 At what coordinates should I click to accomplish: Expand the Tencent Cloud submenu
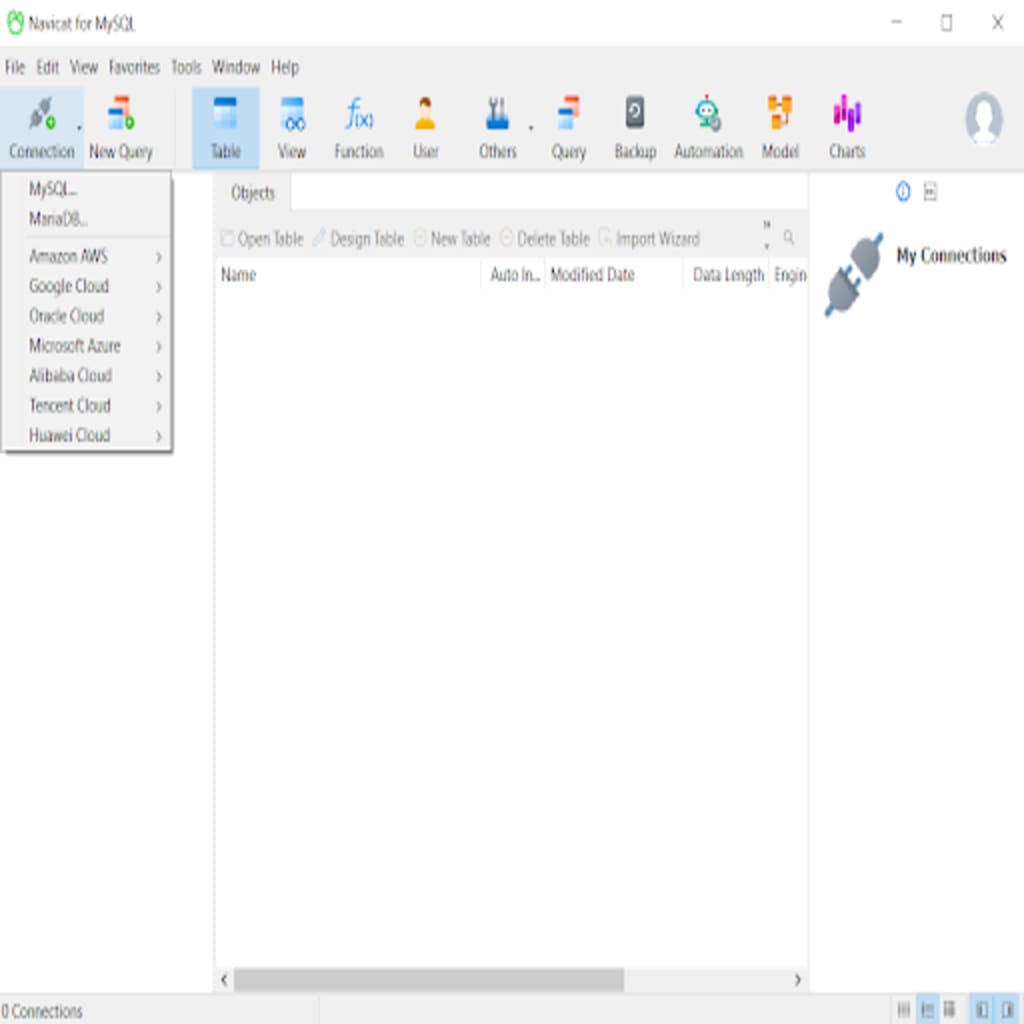(88, 406)
